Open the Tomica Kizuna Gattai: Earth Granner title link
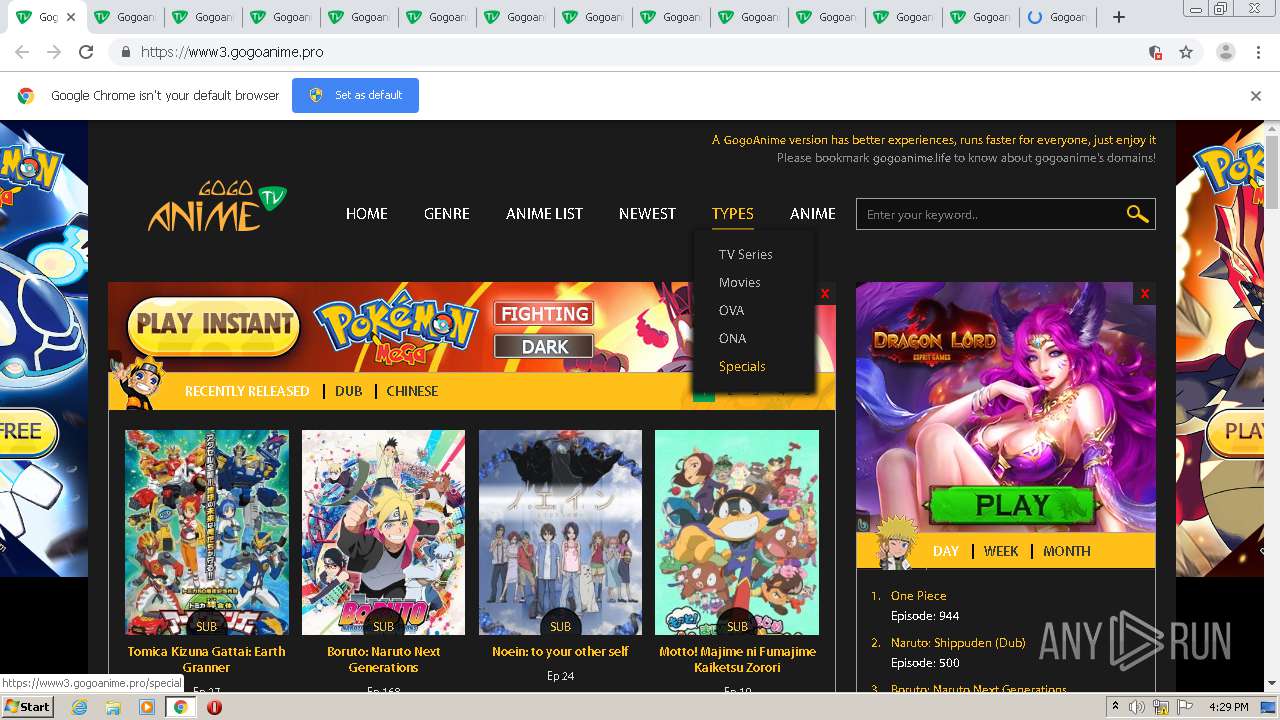 pos(207,659)
